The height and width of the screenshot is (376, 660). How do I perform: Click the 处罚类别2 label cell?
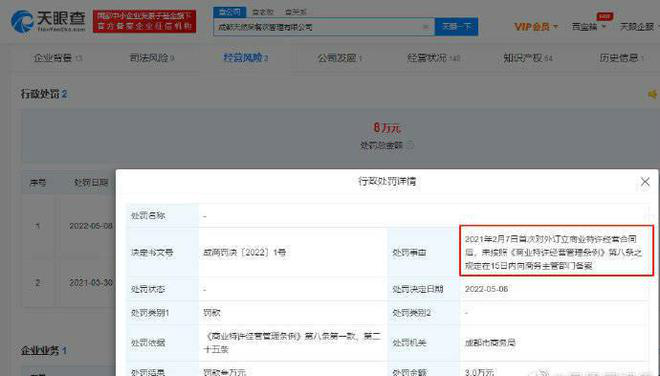424,313
